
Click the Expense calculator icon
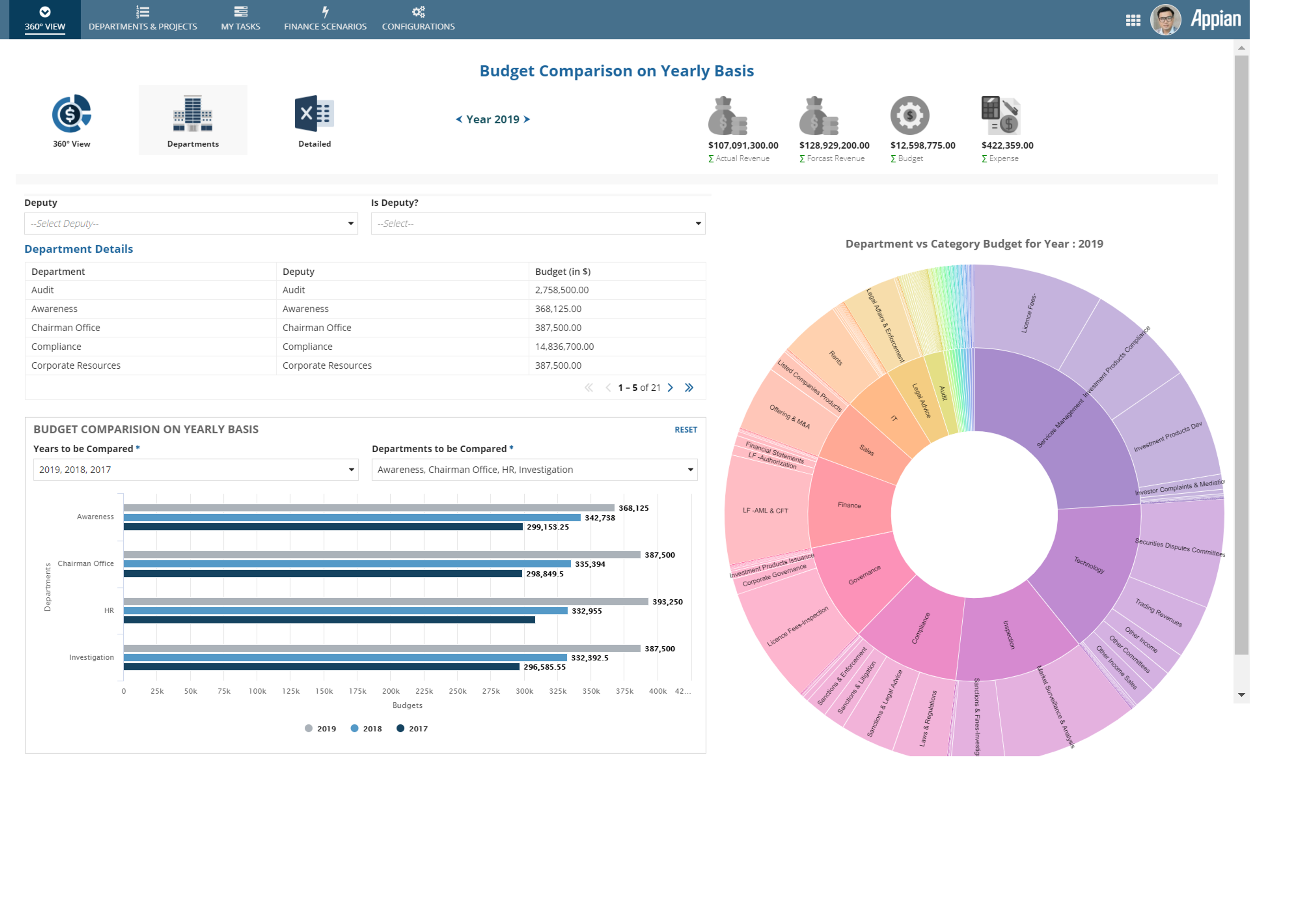click(1001, 116)
